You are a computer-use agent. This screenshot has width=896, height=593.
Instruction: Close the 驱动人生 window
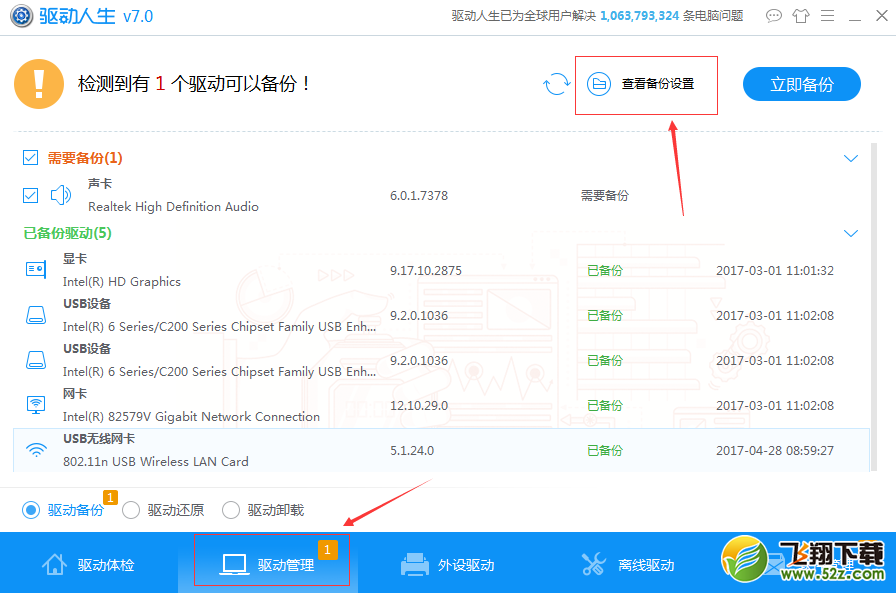(882, 16)
